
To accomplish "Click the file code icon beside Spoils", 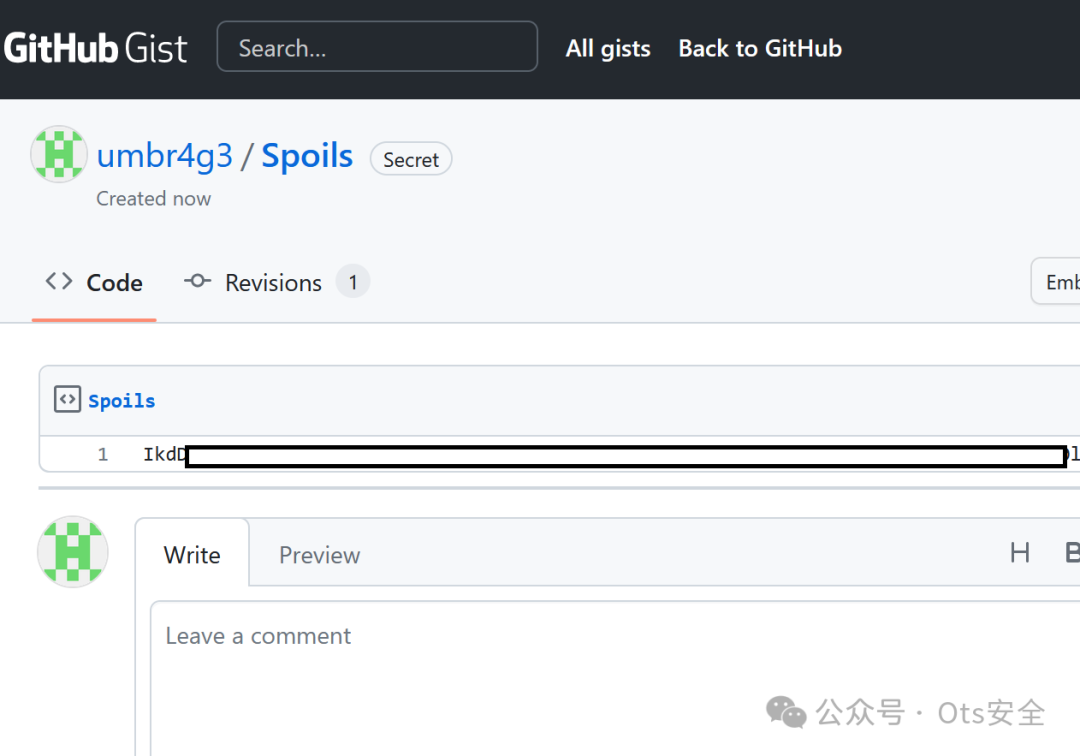I will click(x=68, y=399).
